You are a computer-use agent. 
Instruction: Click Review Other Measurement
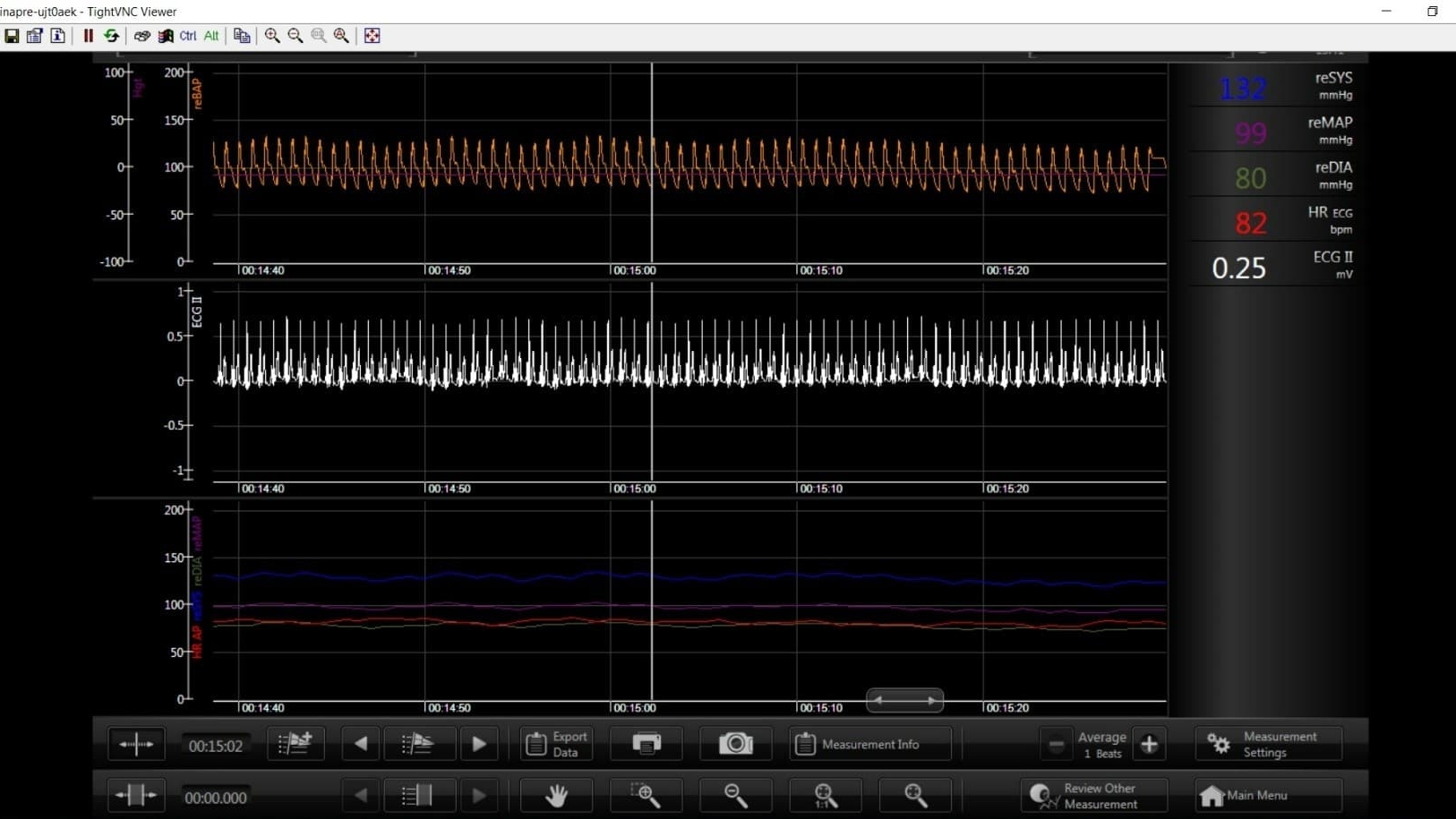1094,796
